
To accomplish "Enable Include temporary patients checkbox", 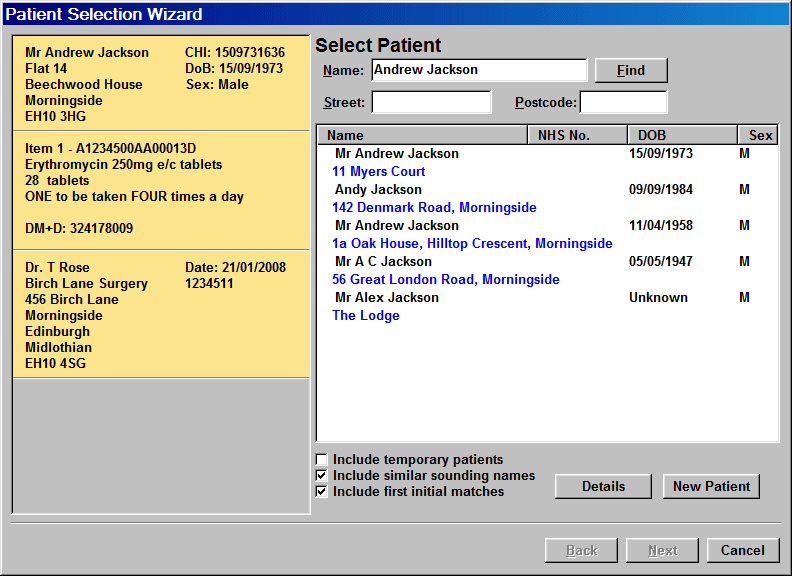I will tap(322, 460).
